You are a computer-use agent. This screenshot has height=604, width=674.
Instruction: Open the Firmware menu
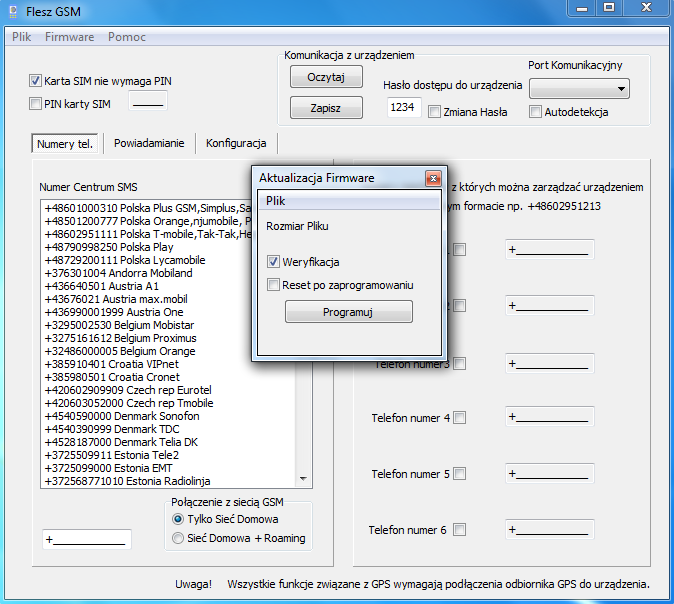[70, 37]
